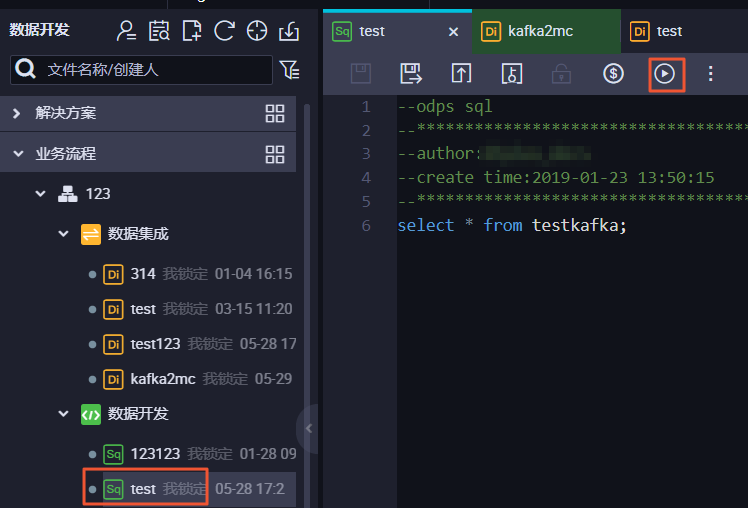Click the Di icon of the test123 node

click(113, 344)
